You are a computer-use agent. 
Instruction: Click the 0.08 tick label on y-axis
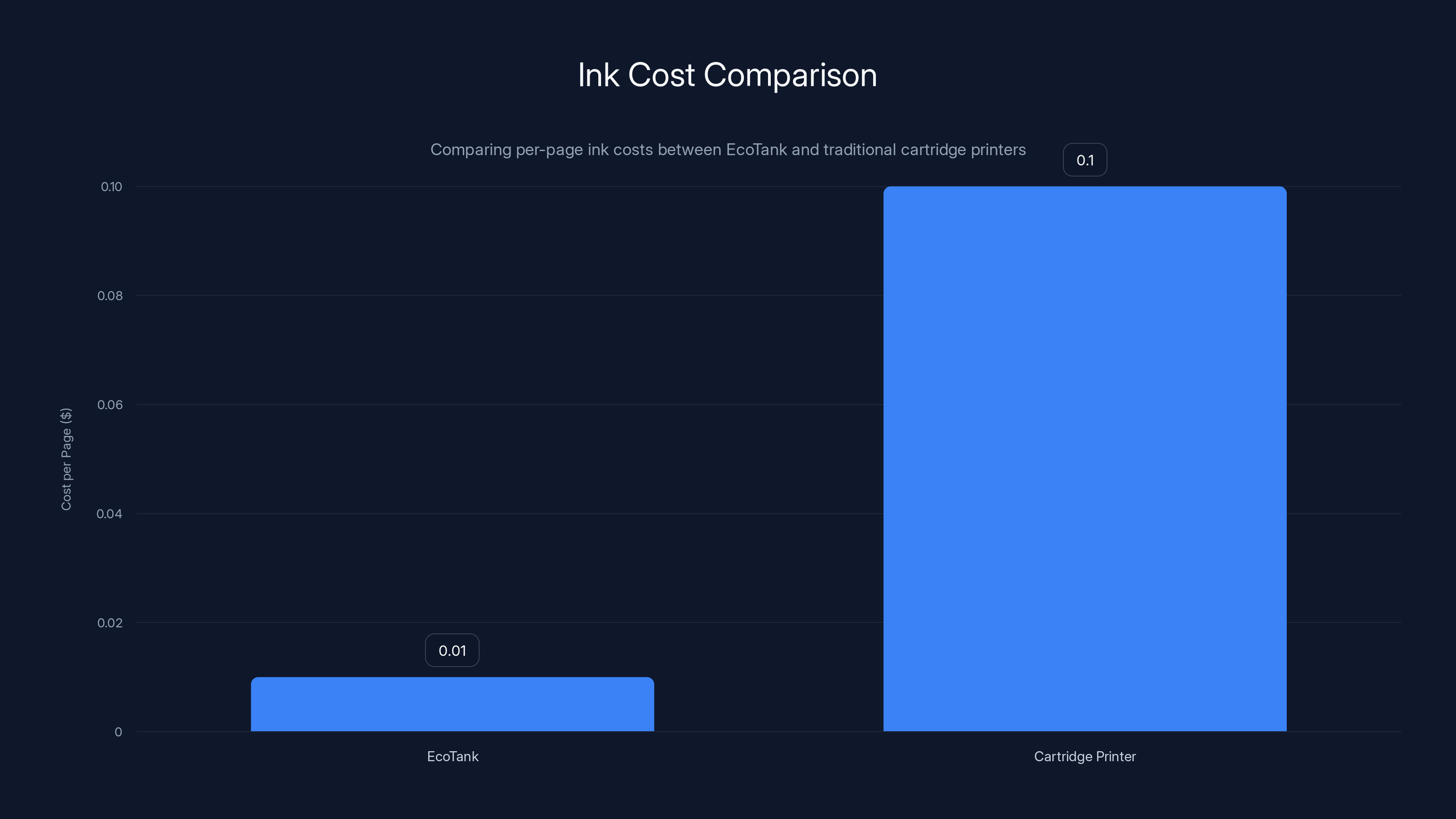click(x=111, y=295)
